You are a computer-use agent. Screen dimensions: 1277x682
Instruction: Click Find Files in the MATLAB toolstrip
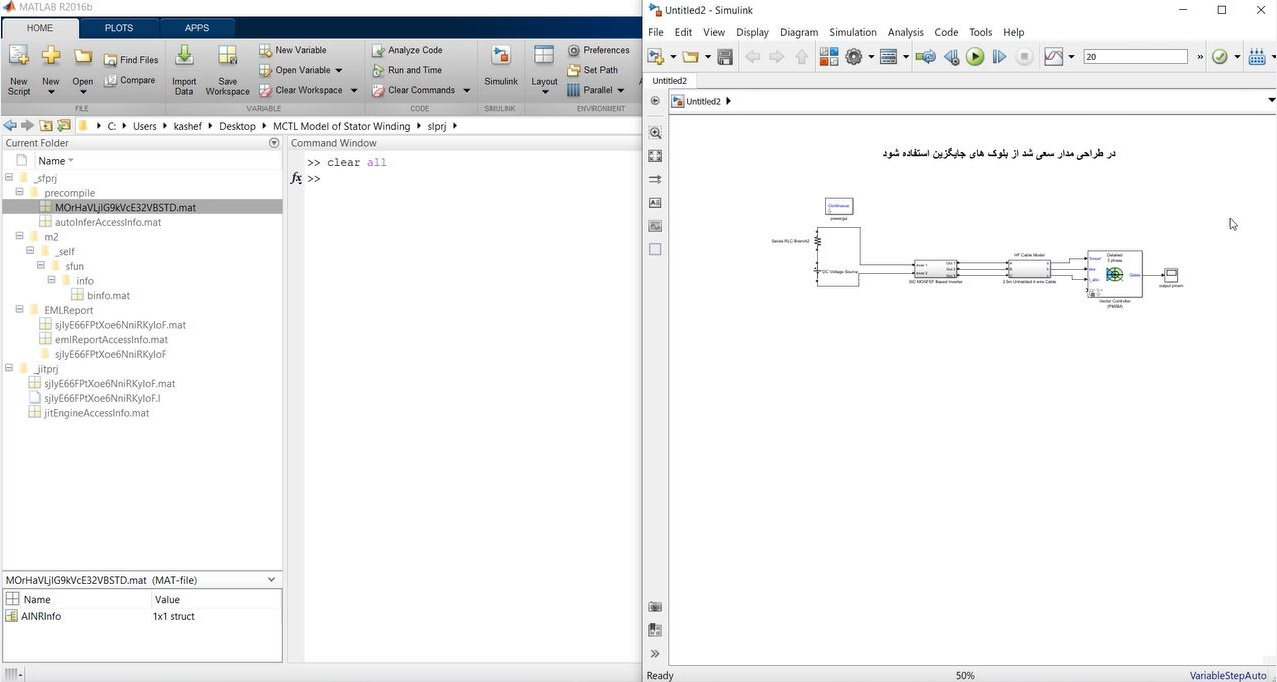(x=131, y=60)
